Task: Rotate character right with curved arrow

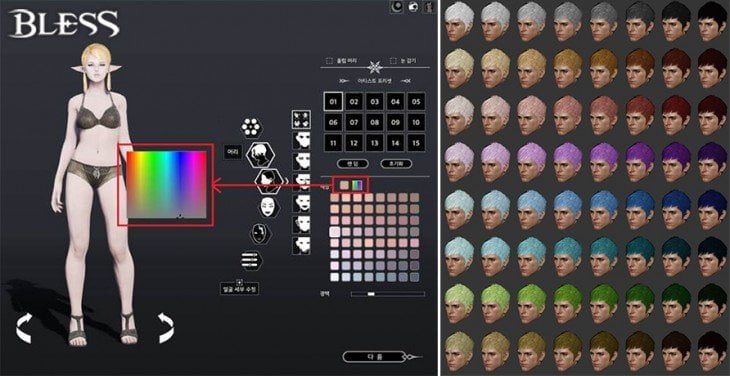Action: point(165,328)
